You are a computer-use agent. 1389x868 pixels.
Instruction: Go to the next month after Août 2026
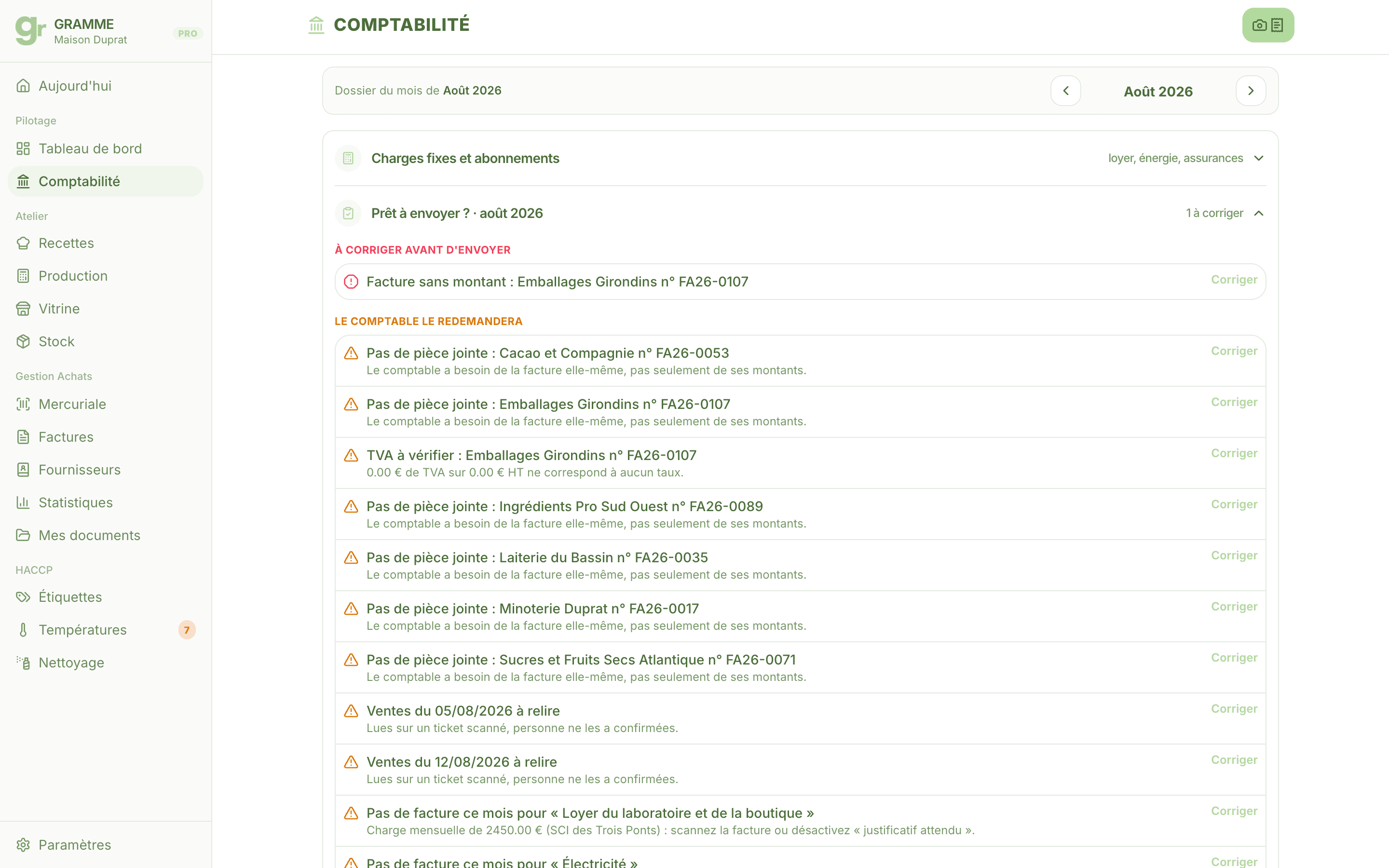pyautogui.click(x=1251, y=91)
